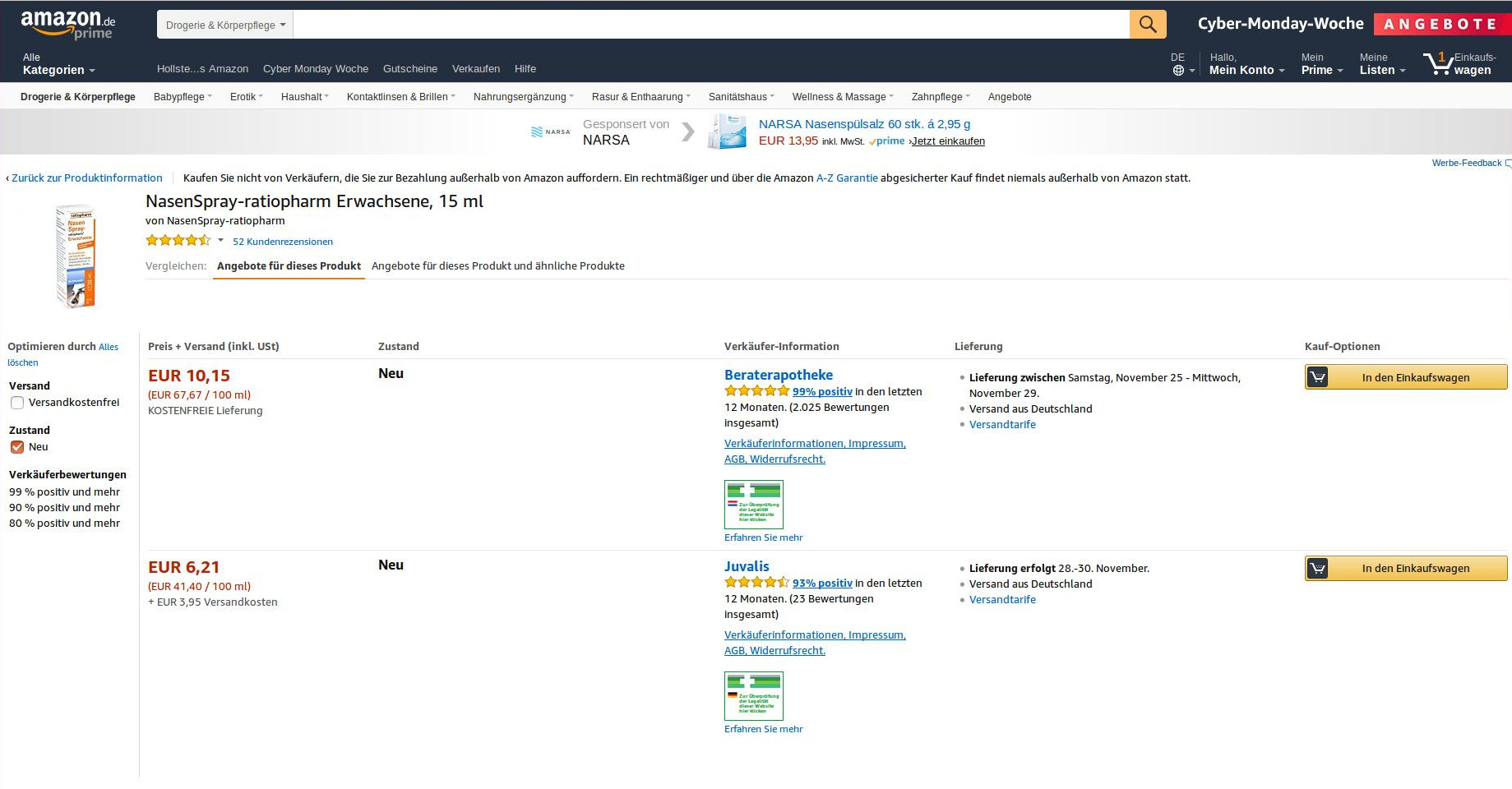Click Beraterapotheke pharmacy legality verification badge
1512x789 pixels.
pos(753,504)
